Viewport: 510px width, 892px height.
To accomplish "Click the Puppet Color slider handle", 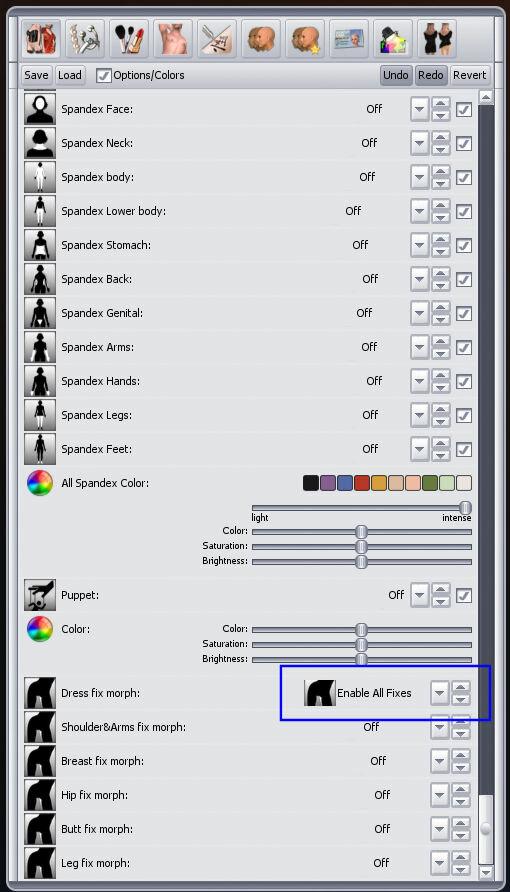I will pos(361,630).
